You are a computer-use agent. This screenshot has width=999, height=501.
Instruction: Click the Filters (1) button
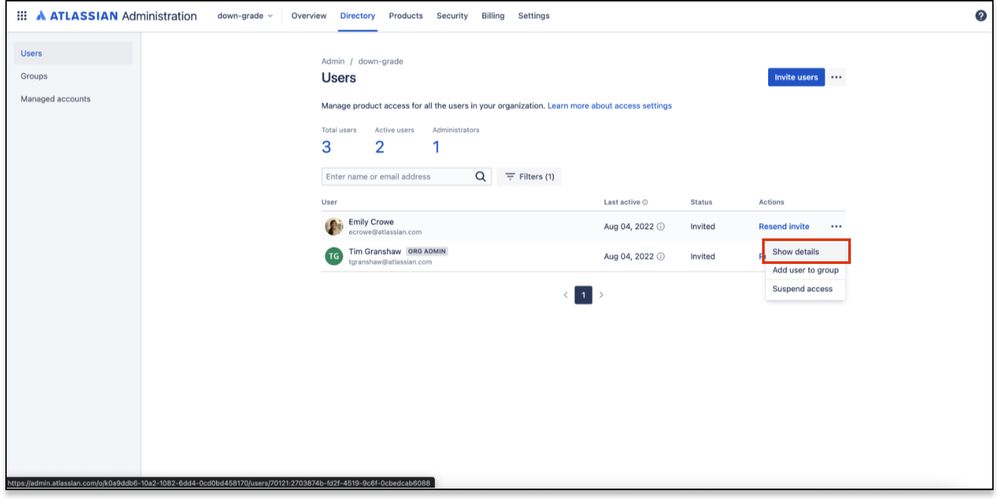coord(529,177)
